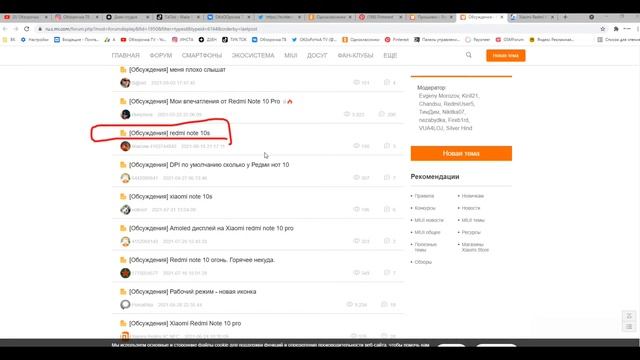Viewport: 640px width, 360px height.
Task: Open the browser extensions puzzle icon
Action: pyautogui.click(x=616, y=29)
